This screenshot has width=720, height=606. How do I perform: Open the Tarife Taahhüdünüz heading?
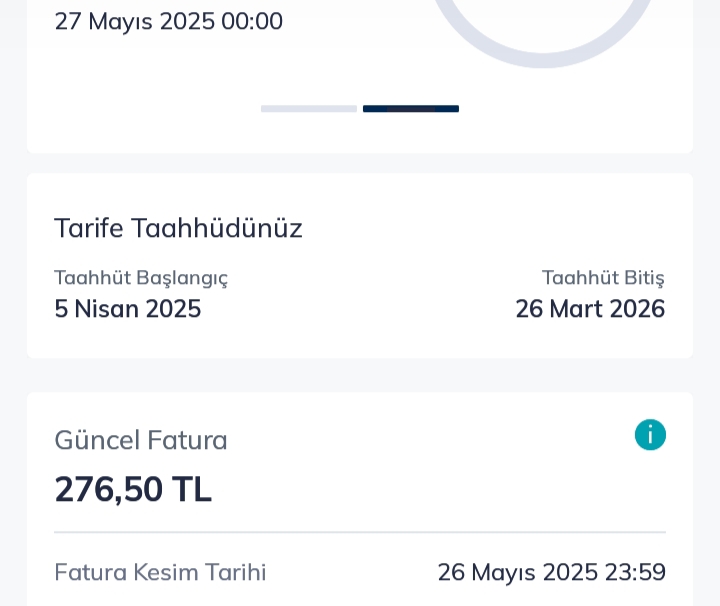pos(178,228)
